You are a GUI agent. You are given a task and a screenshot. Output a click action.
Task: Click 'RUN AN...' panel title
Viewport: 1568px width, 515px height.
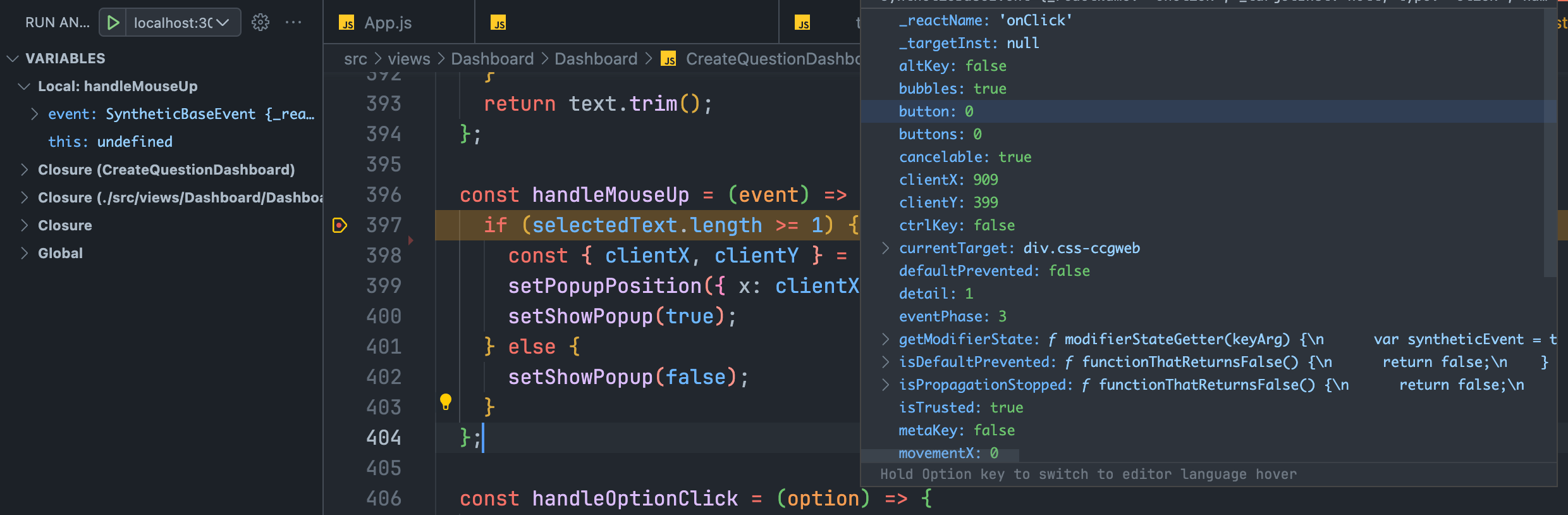tap(57, 23)
